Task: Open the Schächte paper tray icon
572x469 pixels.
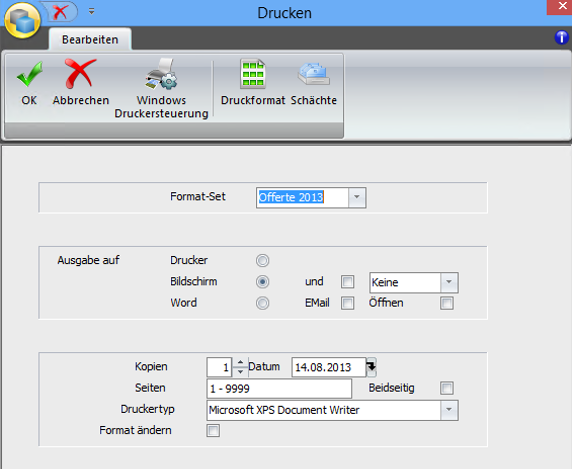Action: tap(314, 74)
